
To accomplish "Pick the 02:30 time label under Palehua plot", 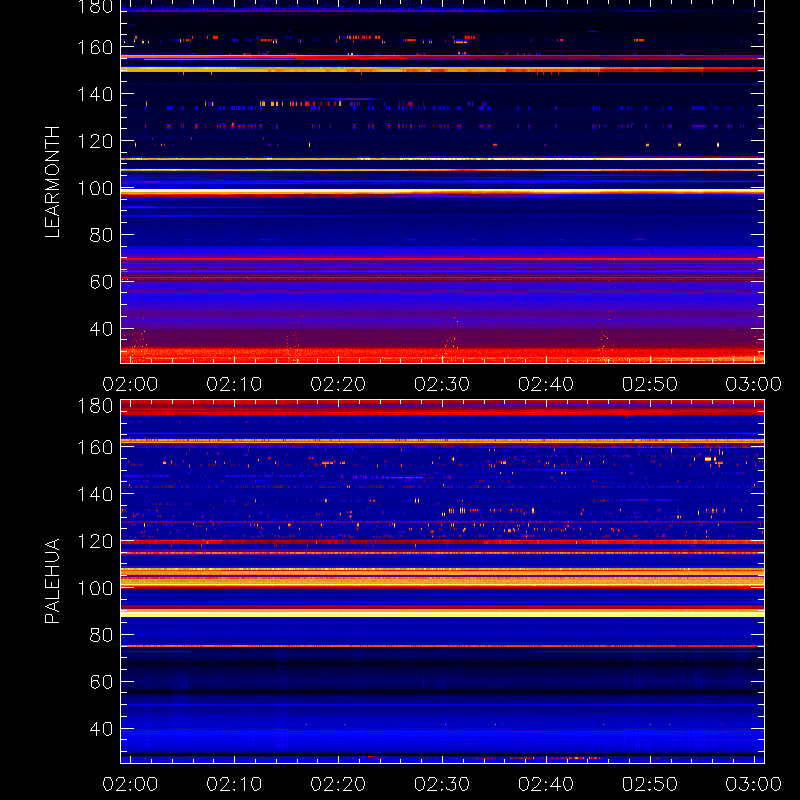I will [442, 784].
